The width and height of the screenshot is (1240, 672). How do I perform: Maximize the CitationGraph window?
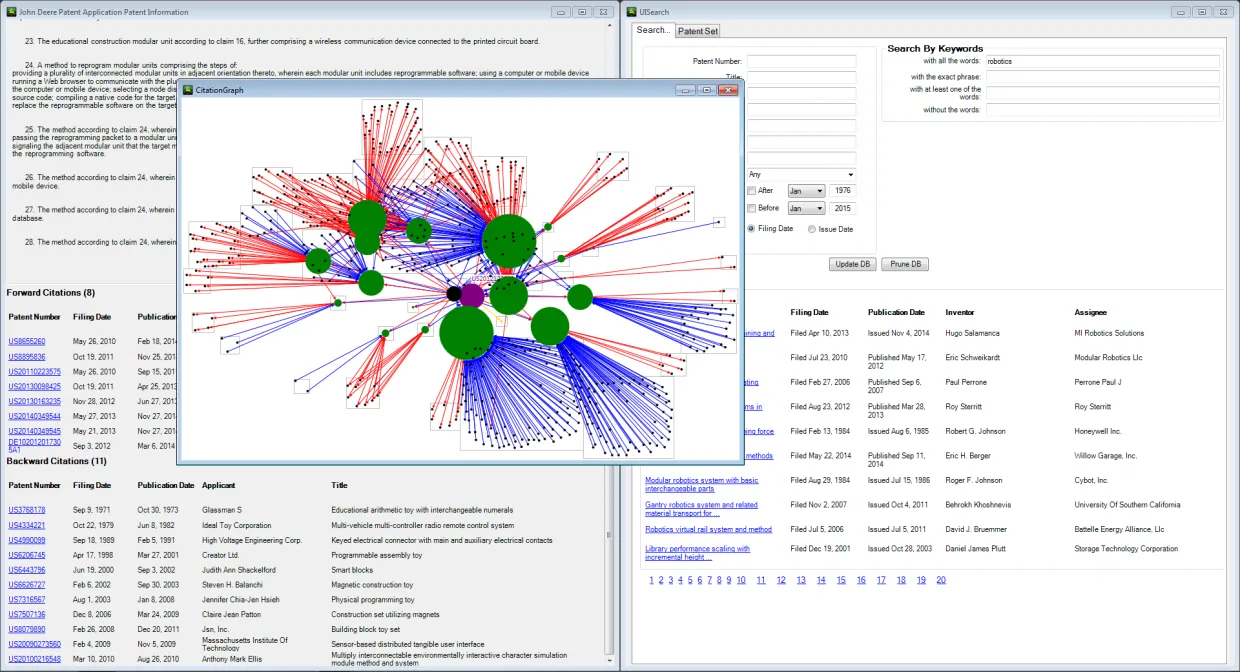[x=706, y=90]
